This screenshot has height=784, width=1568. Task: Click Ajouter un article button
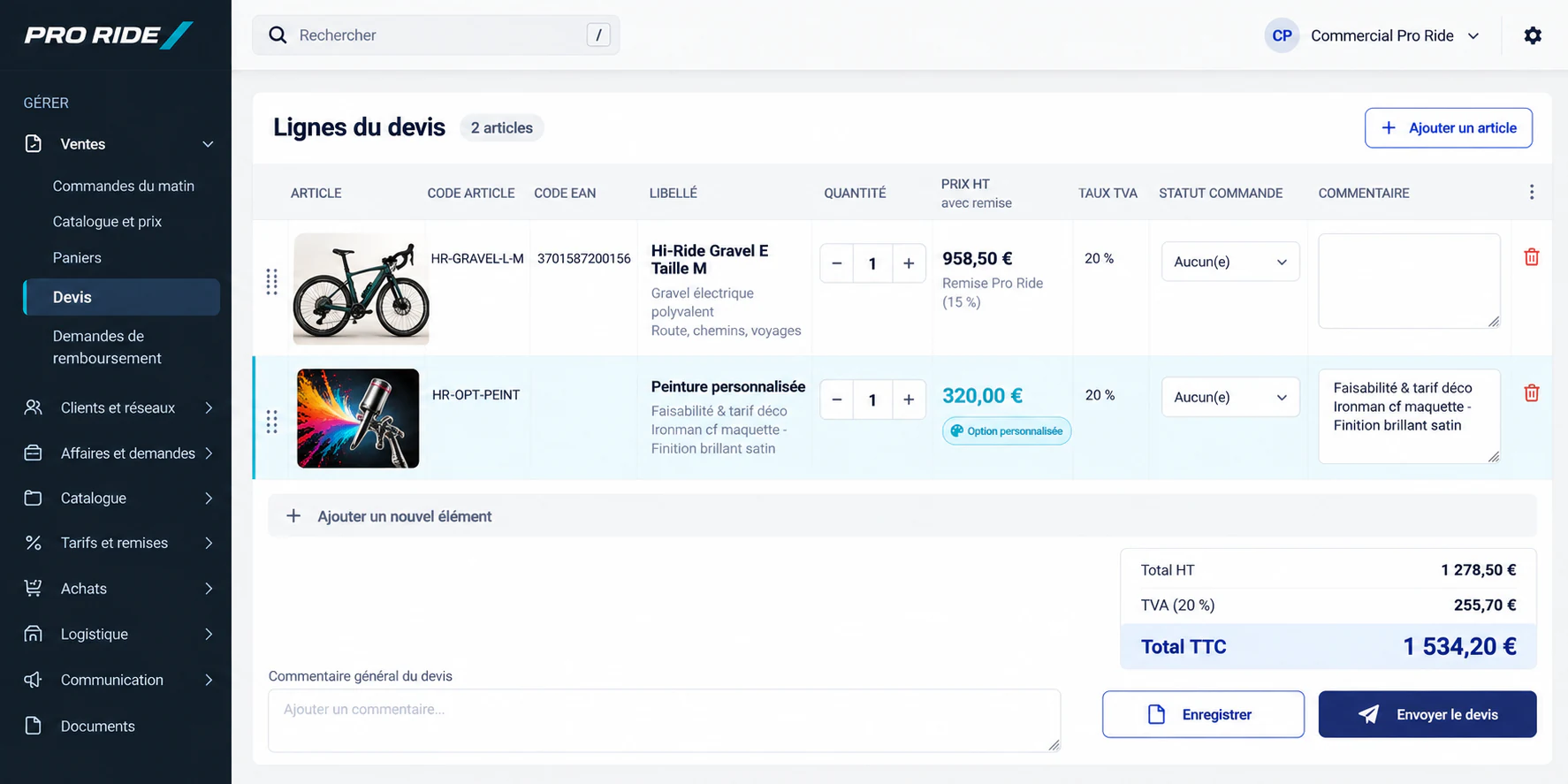(x=1448, y=128)
